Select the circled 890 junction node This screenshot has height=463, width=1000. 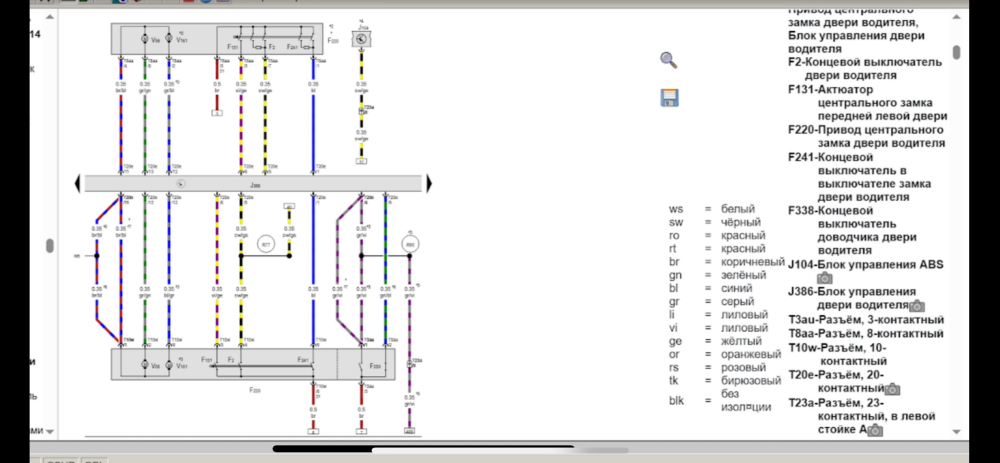tap(409, 244)
